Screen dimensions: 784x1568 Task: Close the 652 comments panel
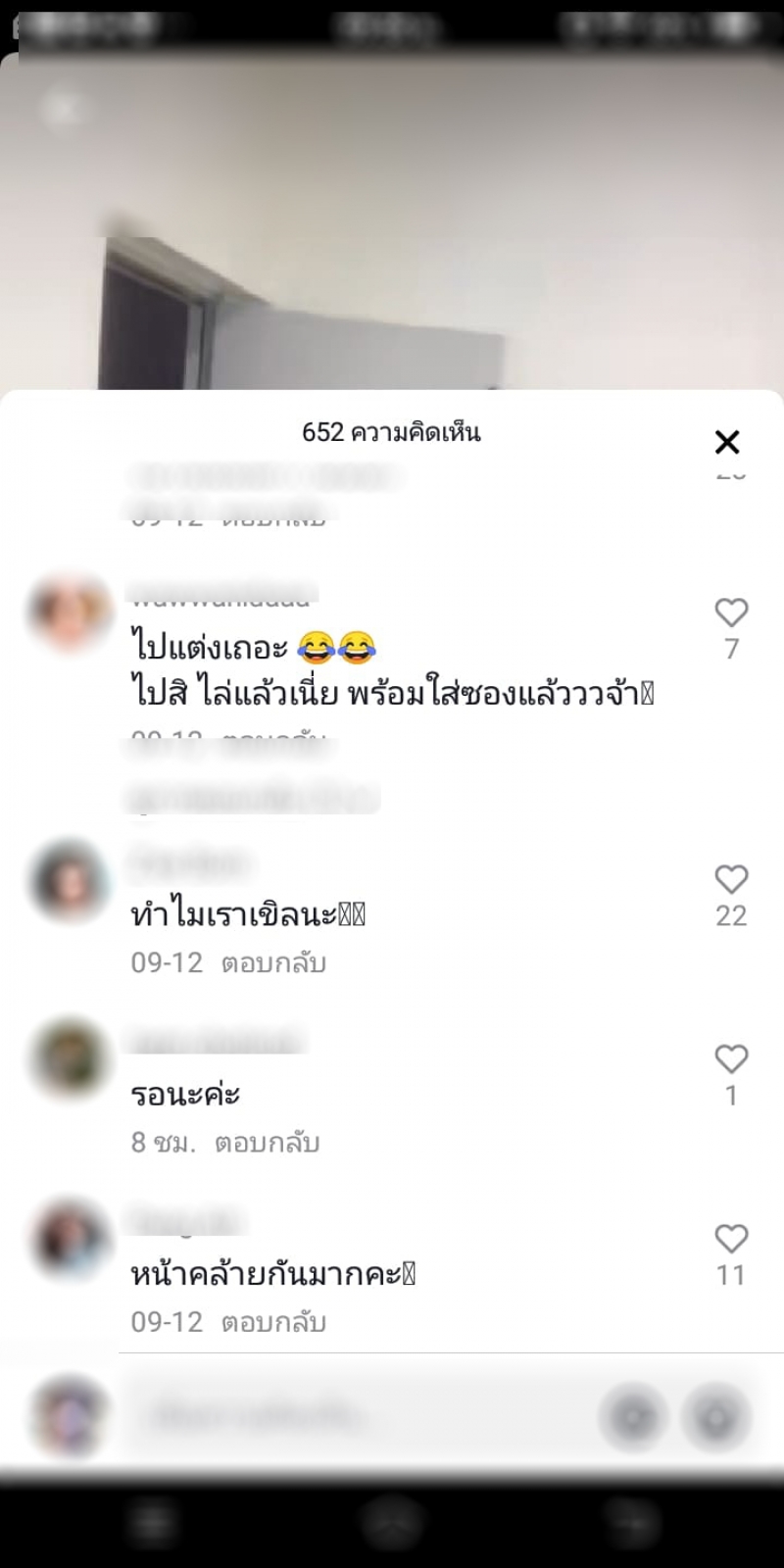(727, 442)
